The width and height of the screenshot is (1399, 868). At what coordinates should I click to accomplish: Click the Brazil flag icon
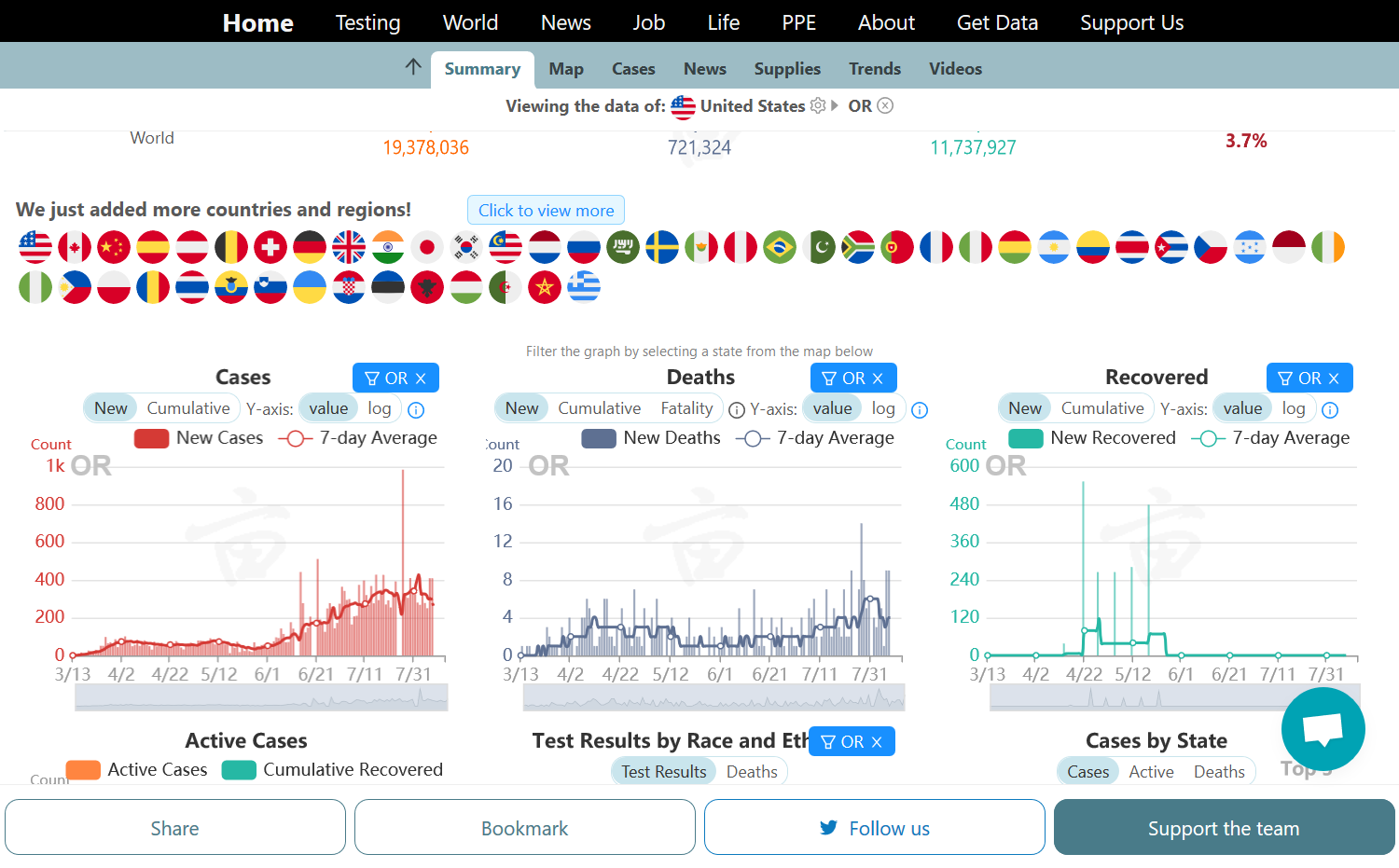[780, 247]
